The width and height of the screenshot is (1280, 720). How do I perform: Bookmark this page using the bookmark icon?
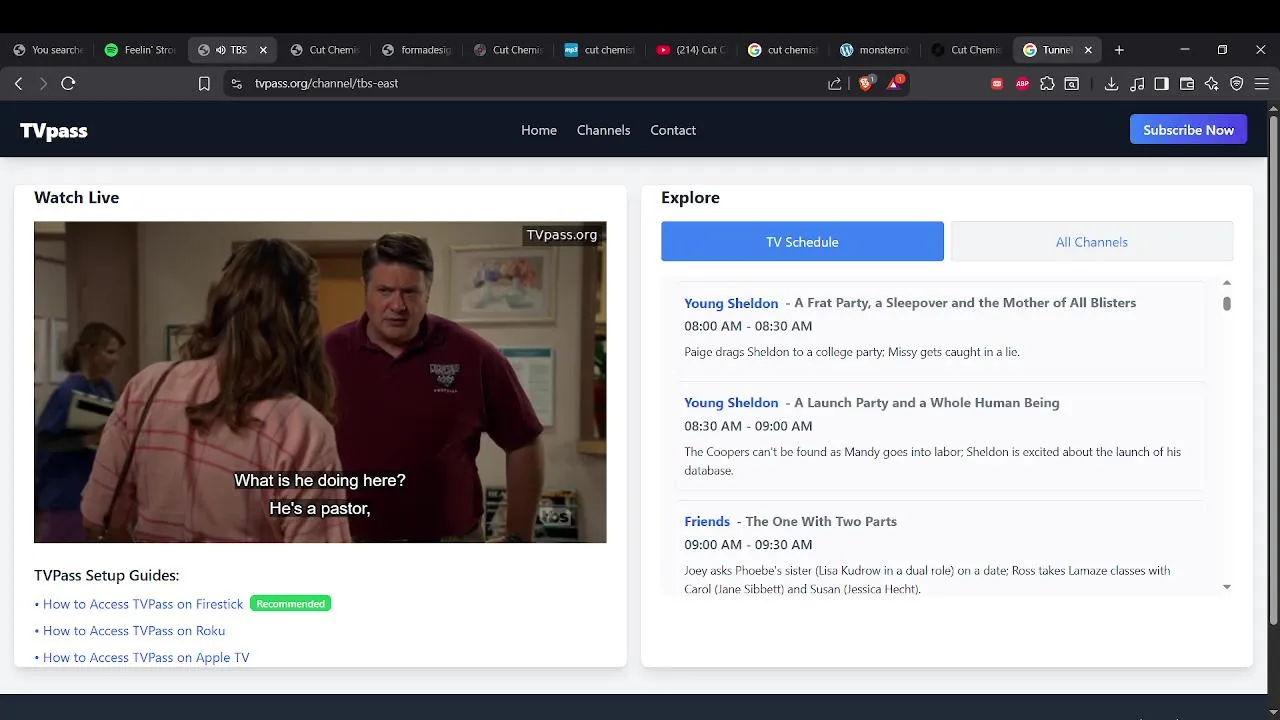(204, 84)
